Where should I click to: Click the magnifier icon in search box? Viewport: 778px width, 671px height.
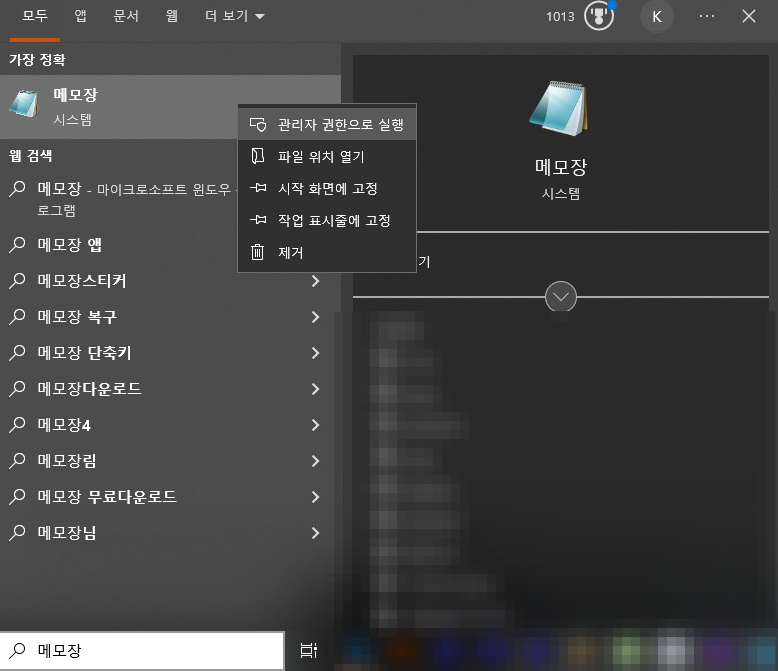pos(17,650)
